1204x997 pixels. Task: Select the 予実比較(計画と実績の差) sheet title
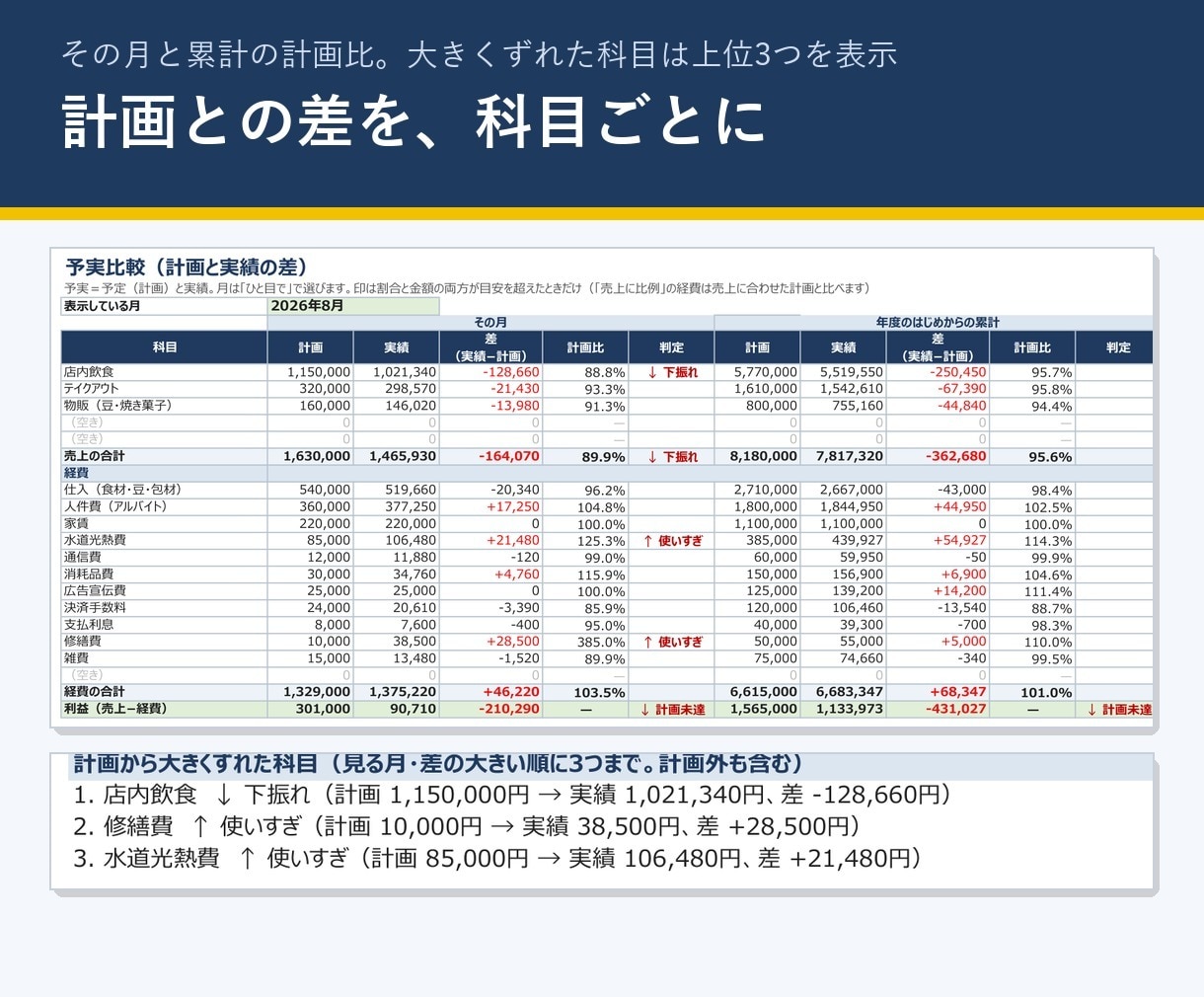pyautogui.click(x=187, y=267)
